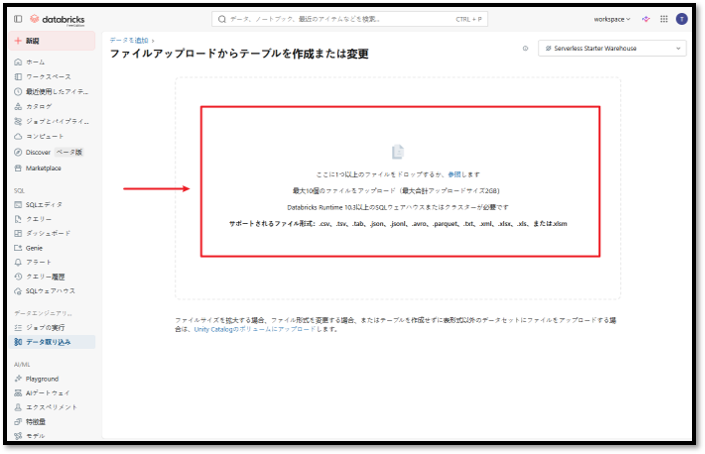Click the file icon in the drop zone
The image size is (705, 454).
(398, 152)
